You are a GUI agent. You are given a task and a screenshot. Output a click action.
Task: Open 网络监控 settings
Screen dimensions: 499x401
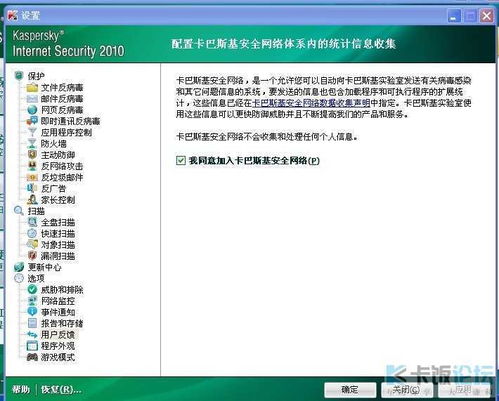(x=58, y=301)
